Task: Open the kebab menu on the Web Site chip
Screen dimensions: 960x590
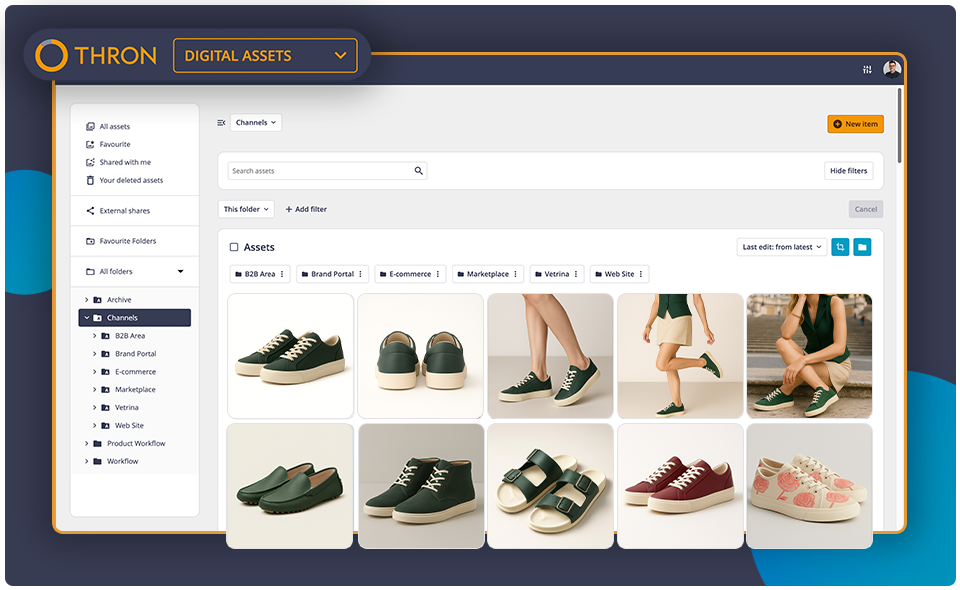Action: tap(641, 273)
